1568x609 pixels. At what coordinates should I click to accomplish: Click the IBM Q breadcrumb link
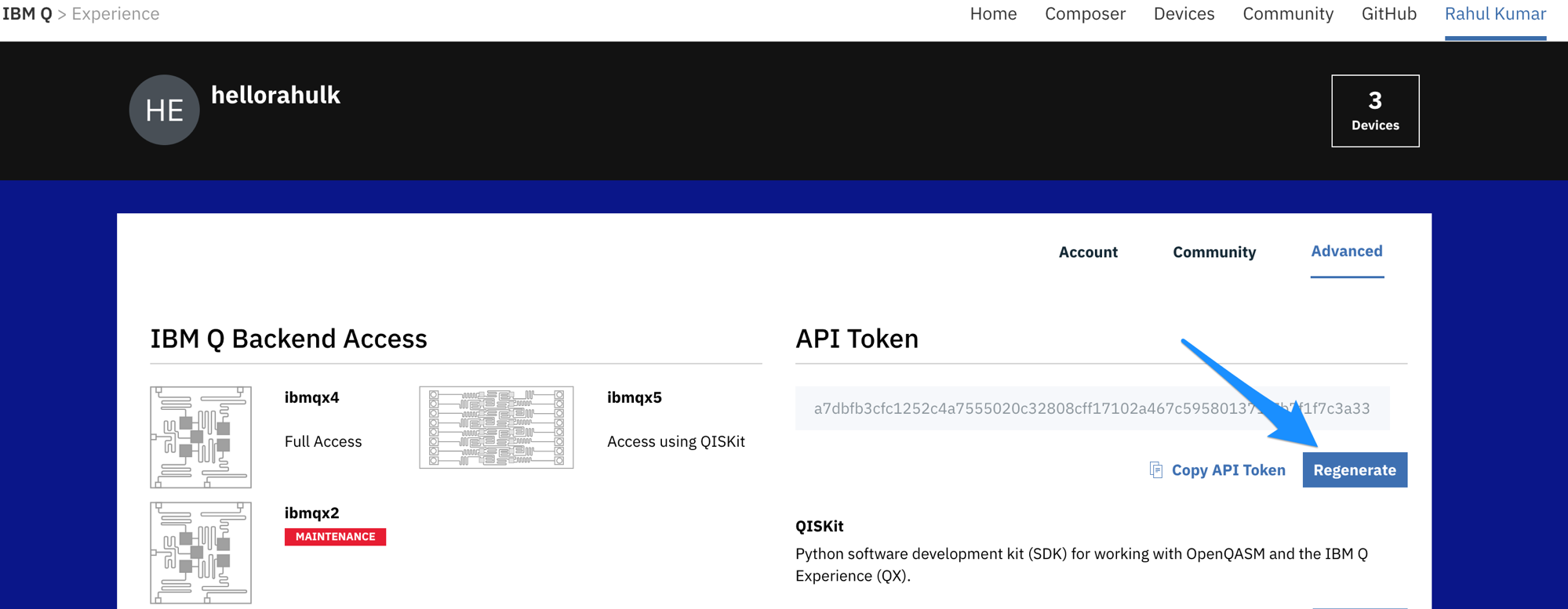coord(27,14)
